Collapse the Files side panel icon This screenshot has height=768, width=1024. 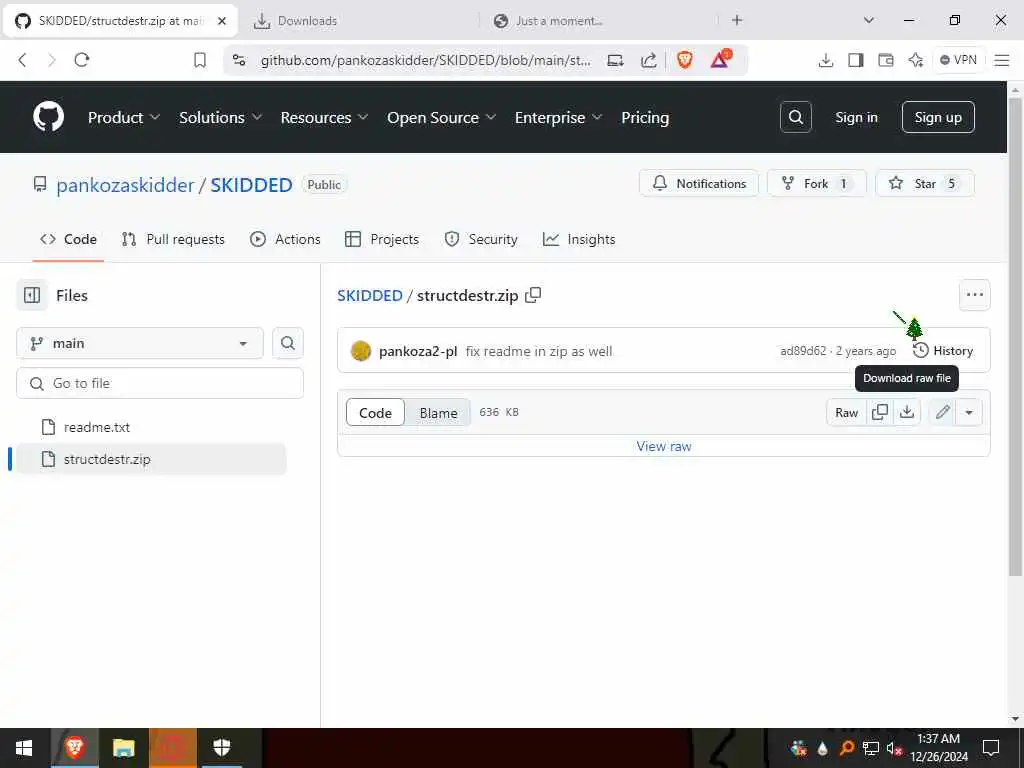tap(32, 295)
